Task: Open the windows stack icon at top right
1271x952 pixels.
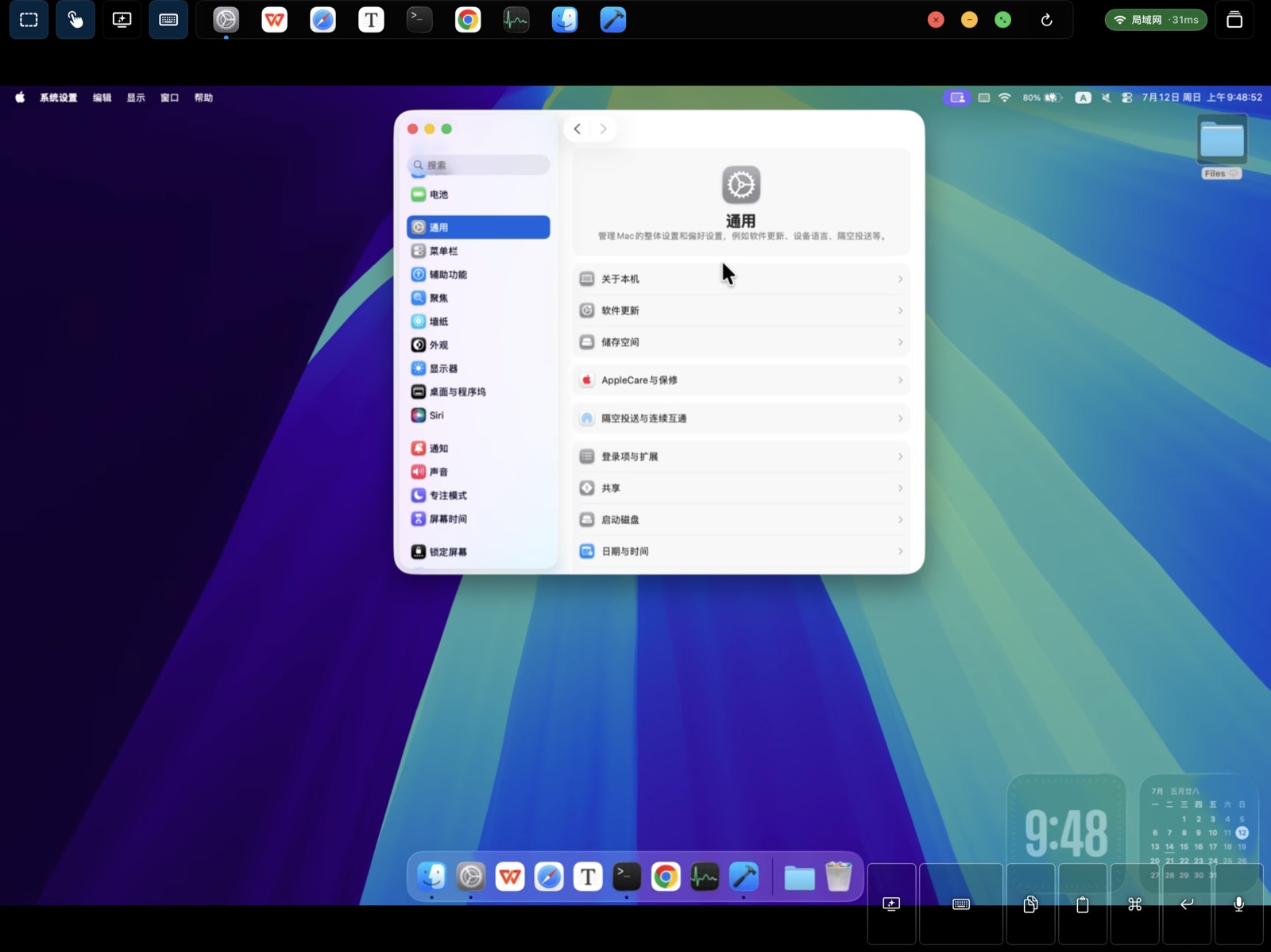Action: tap(1234, 20)
